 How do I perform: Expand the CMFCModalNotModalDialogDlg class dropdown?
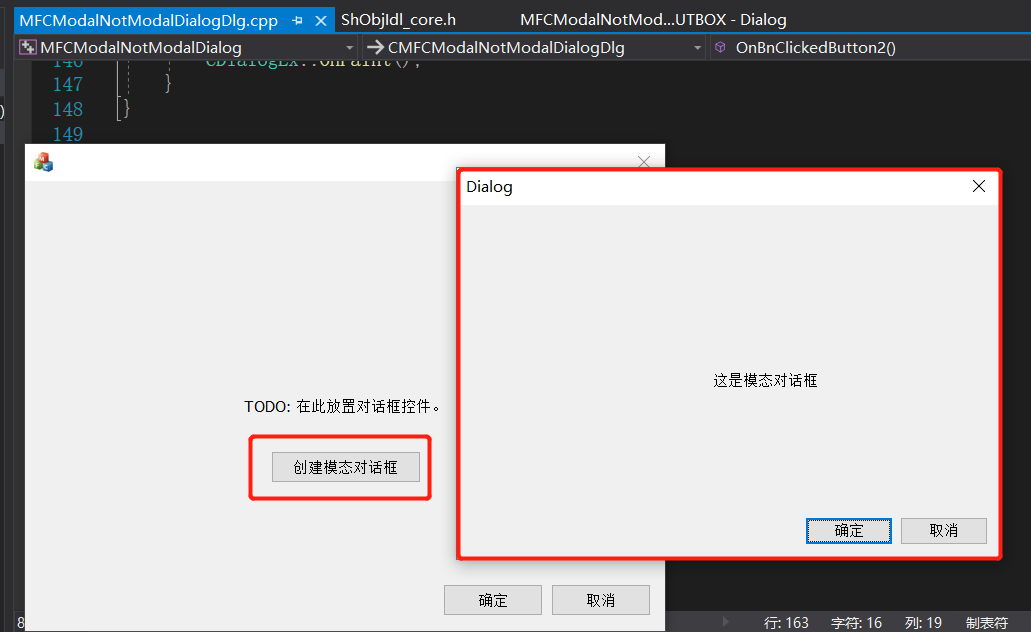point(697,48)
